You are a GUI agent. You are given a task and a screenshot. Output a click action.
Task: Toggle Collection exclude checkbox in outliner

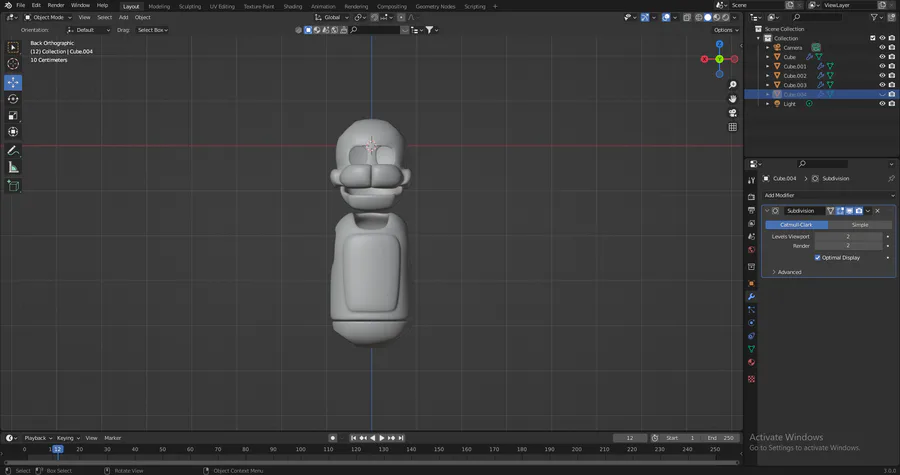(873, 38)
